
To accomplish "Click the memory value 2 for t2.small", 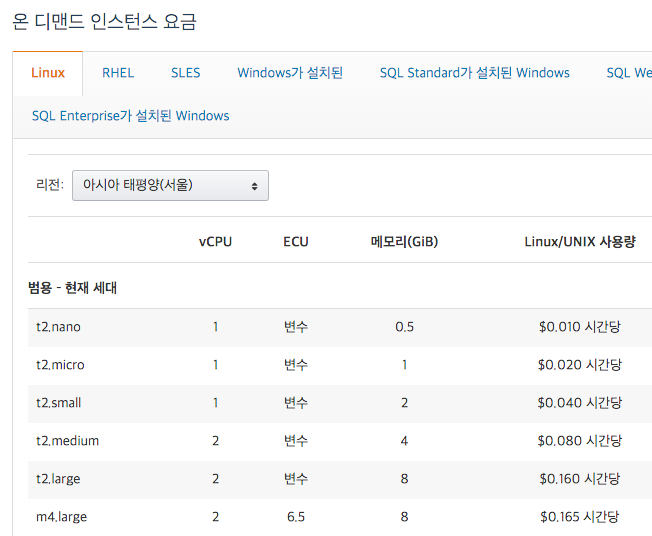I will click(x=404, y=403).
